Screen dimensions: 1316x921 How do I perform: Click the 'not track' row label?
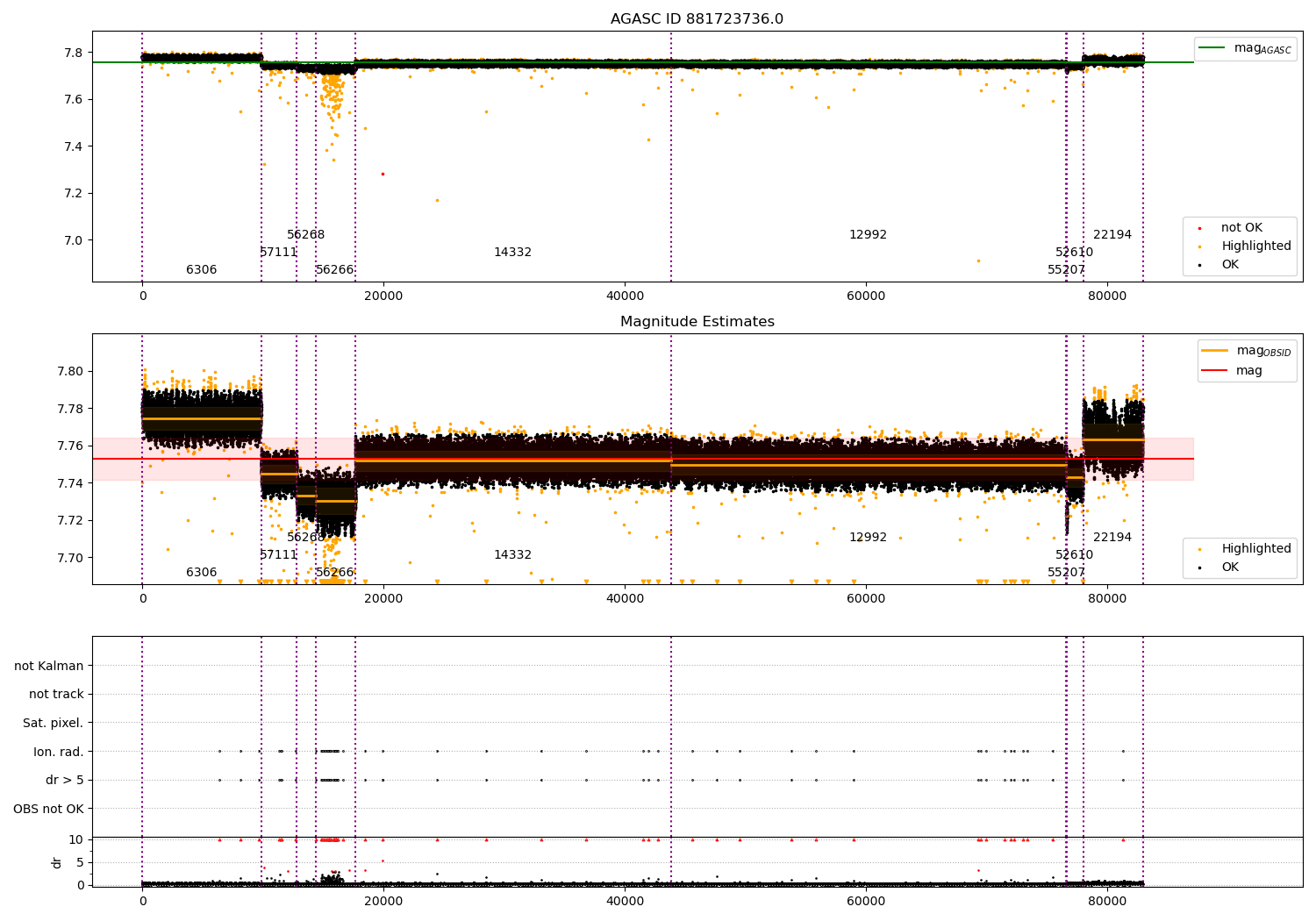tap(56, 695)
